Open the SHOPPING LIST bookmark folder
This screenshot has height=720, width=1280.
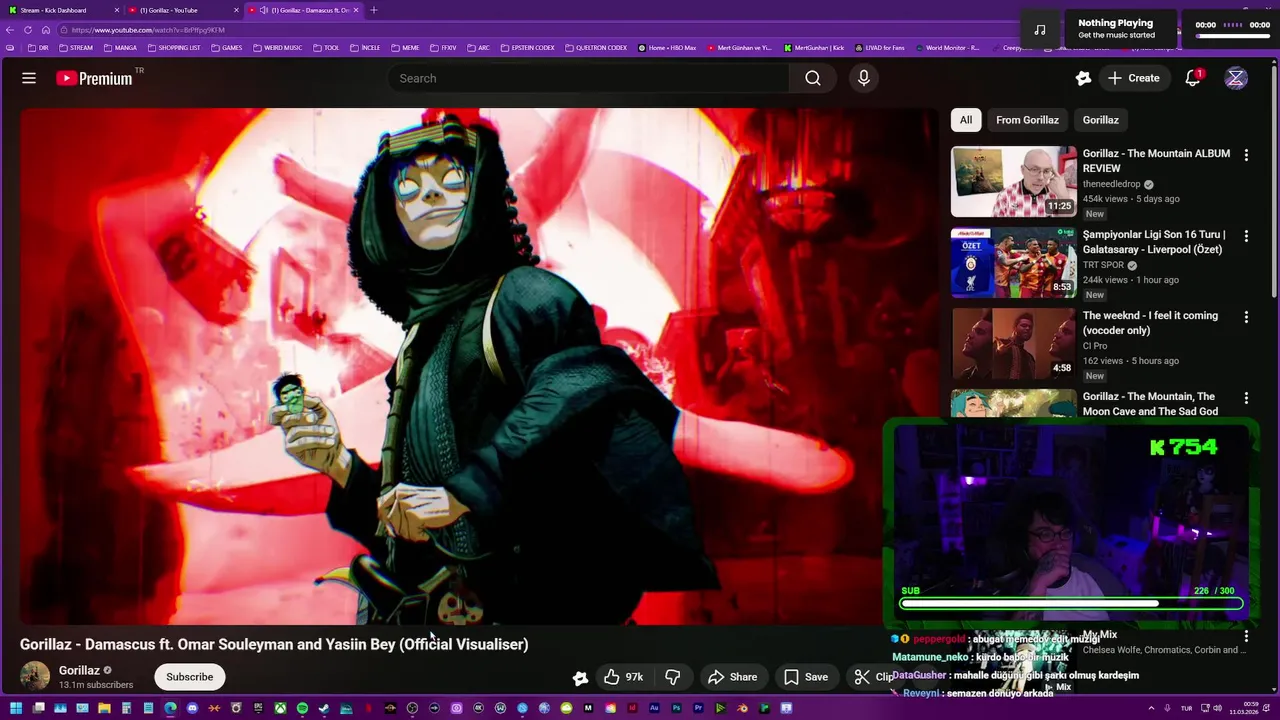(x=174, y=48)
